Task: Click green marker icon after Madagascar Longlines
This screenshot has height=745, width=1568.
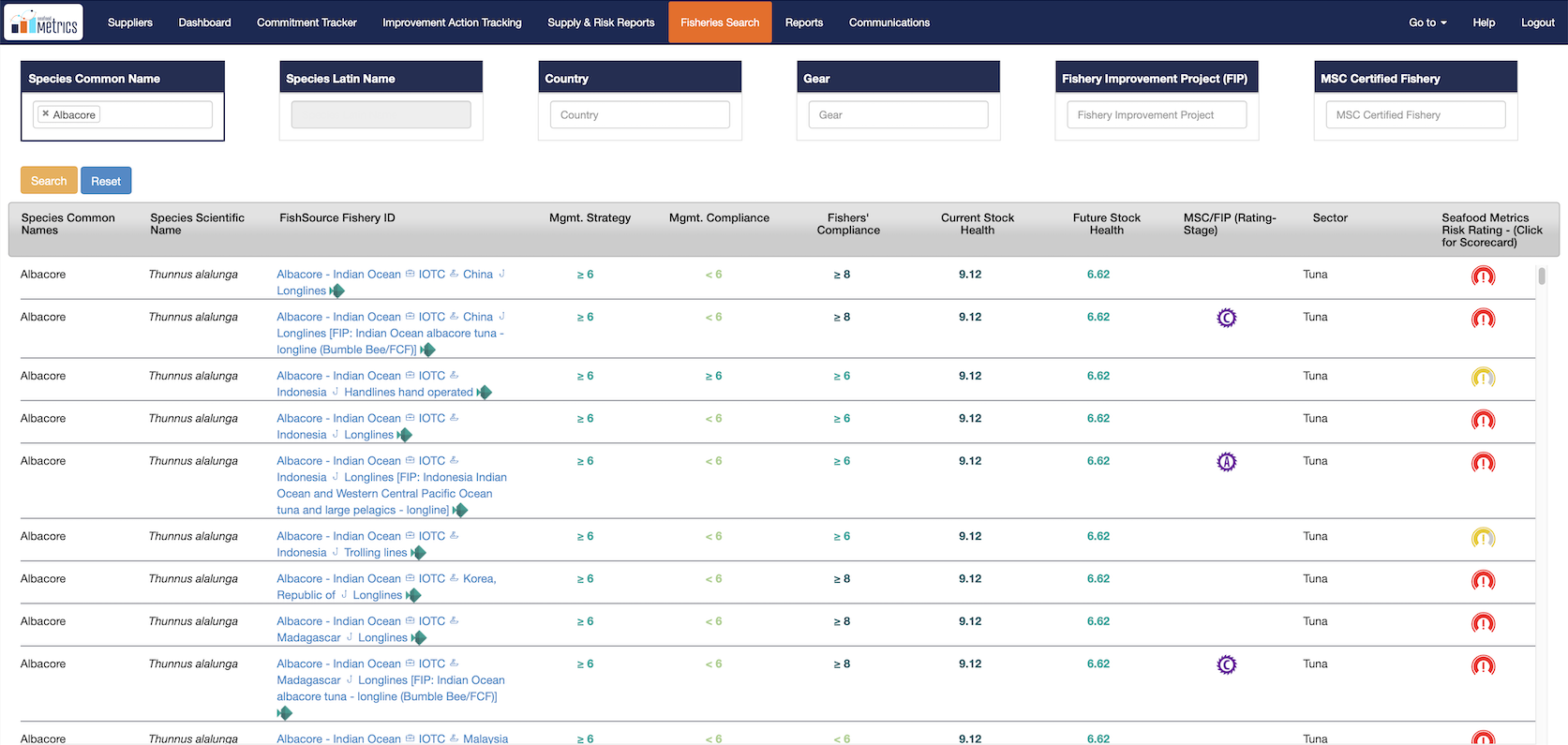Action: [419, 638]
